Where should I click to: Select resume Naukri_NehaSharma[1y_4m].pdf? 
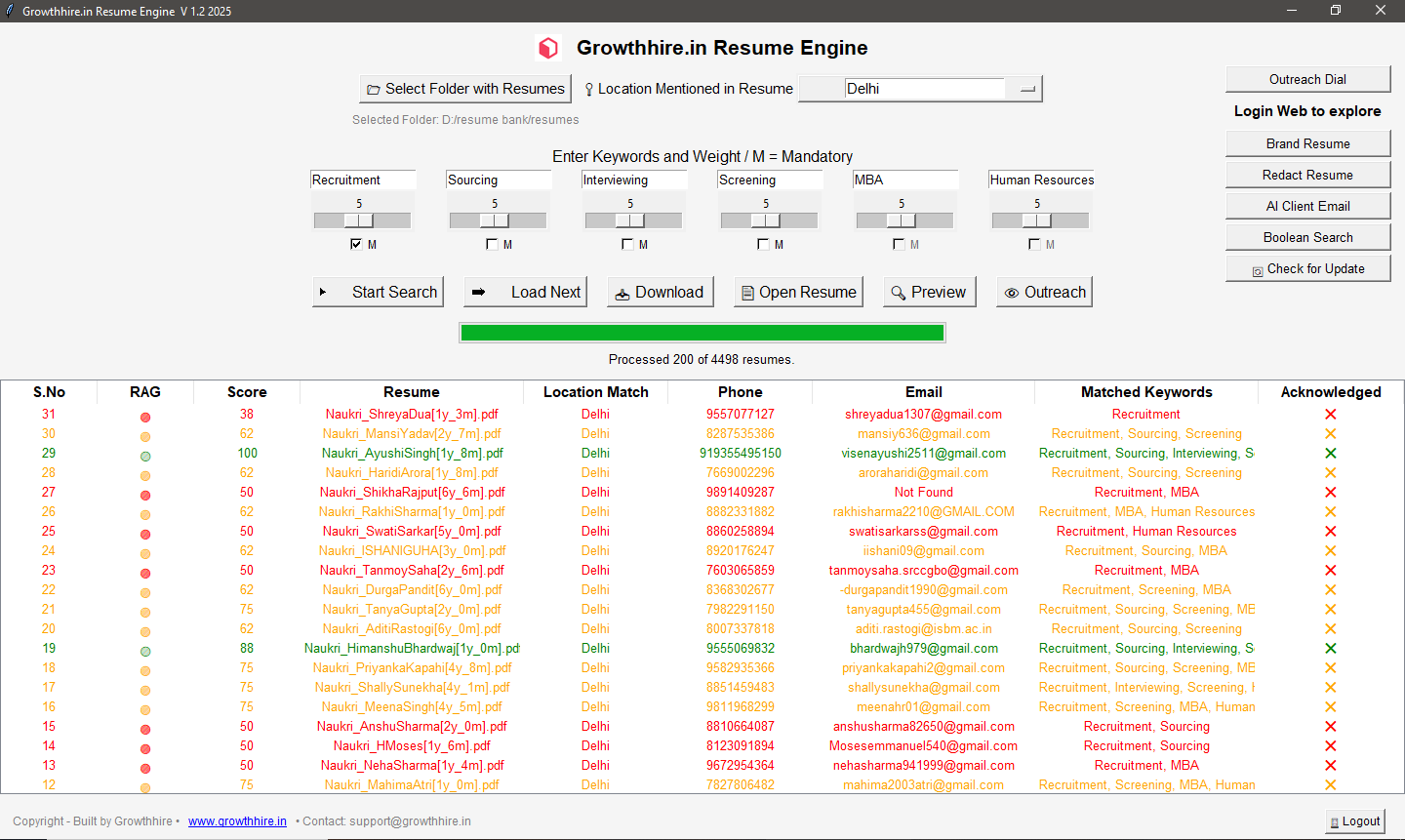[x=413, y=766]
